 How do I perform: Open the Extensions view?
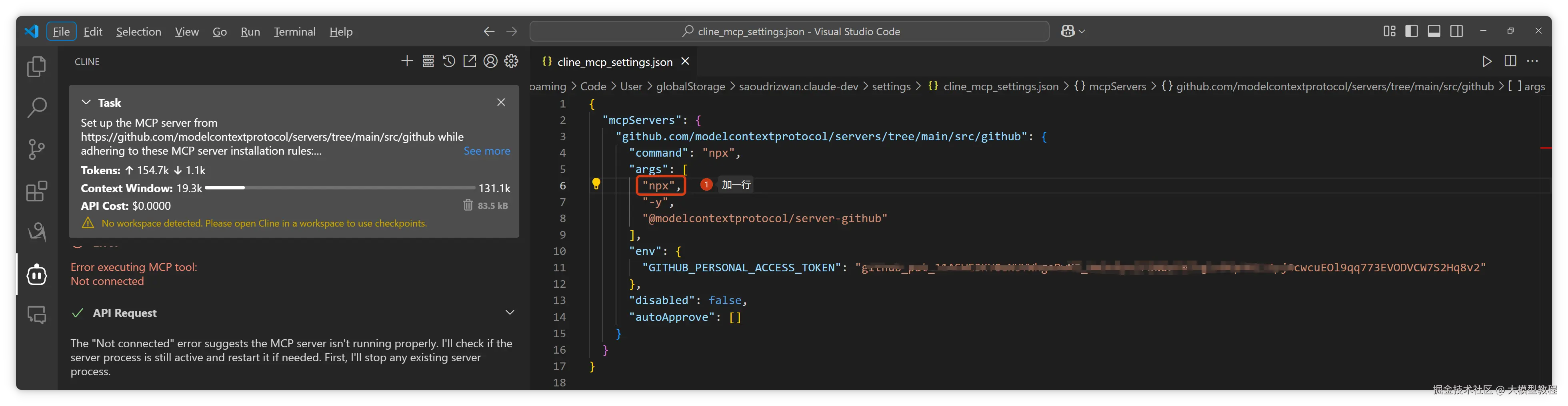(36, 191)
